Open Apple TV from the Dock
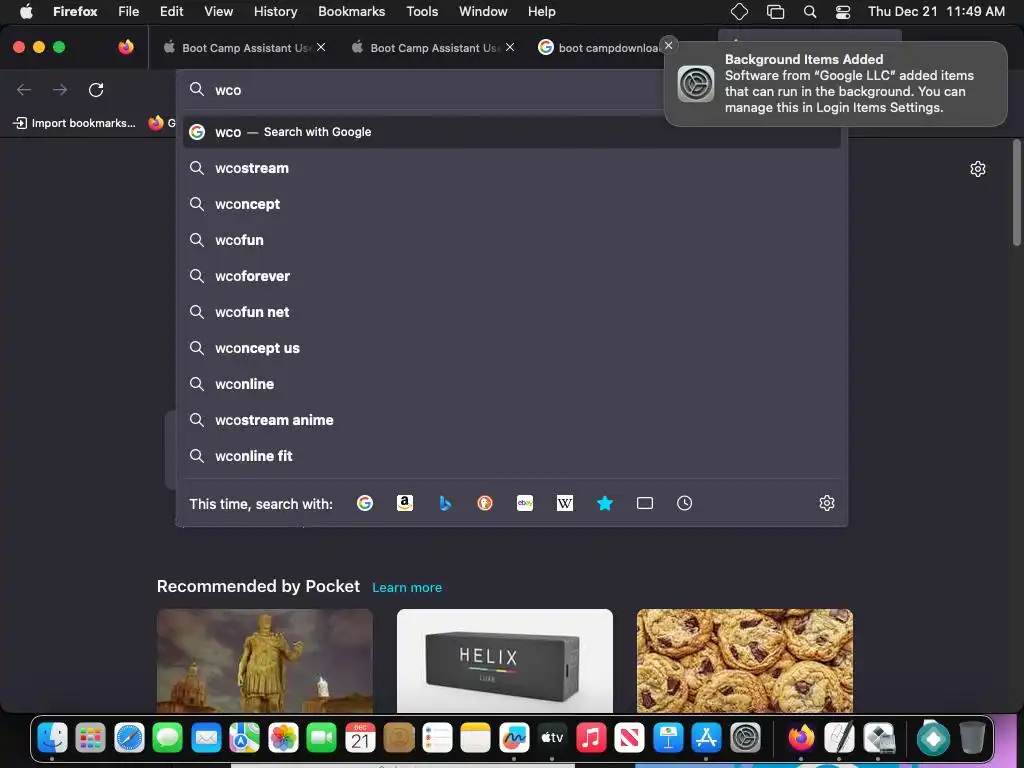Image resolution: width=1024 pixels, height=768 pixels. point(552,738)
